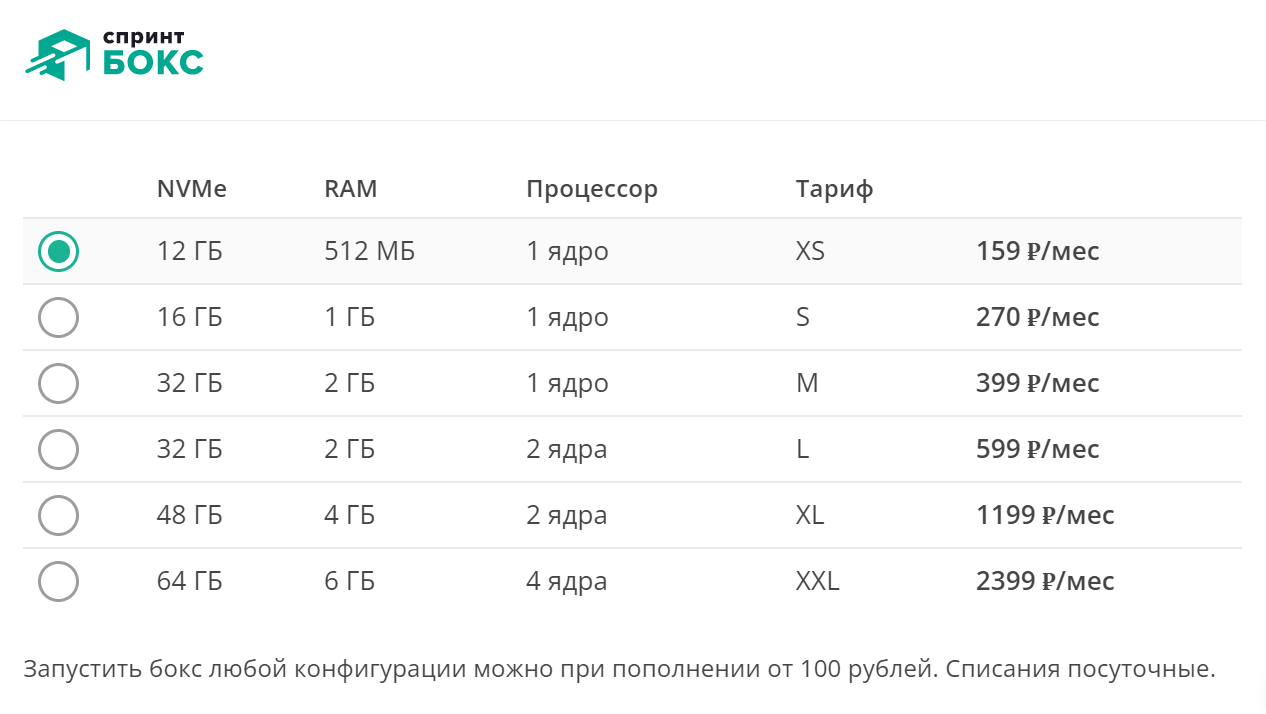Select the XXL tariff radio button

pos(59,581)
